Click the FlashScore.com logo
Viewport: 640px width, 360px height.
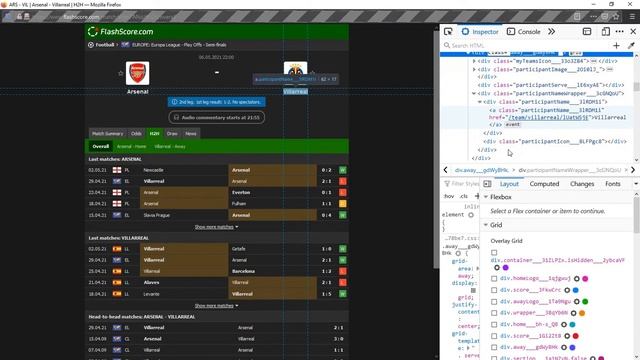[121, 31]
